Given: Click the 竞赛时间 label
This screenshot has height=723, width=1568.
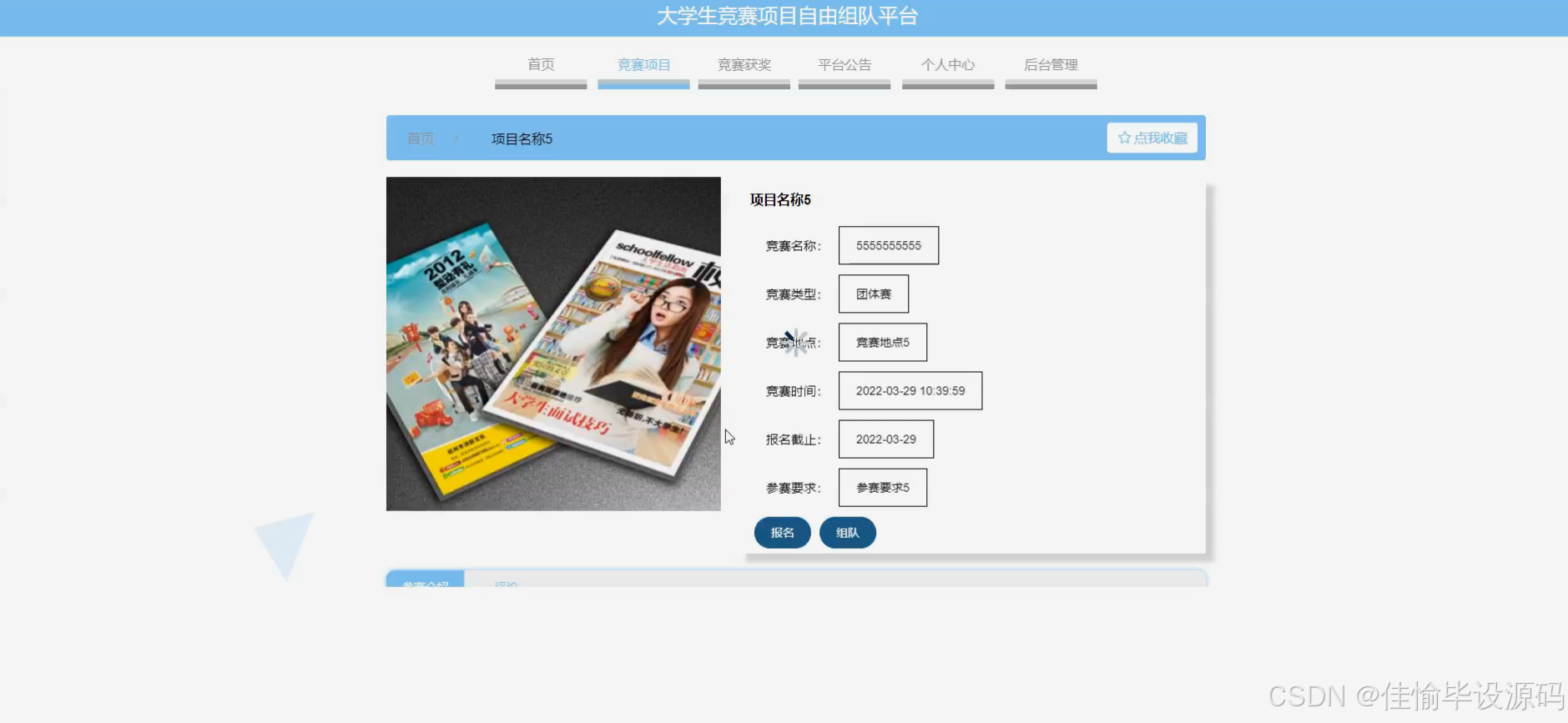Looking at the screenshot, I should point(794,391).
